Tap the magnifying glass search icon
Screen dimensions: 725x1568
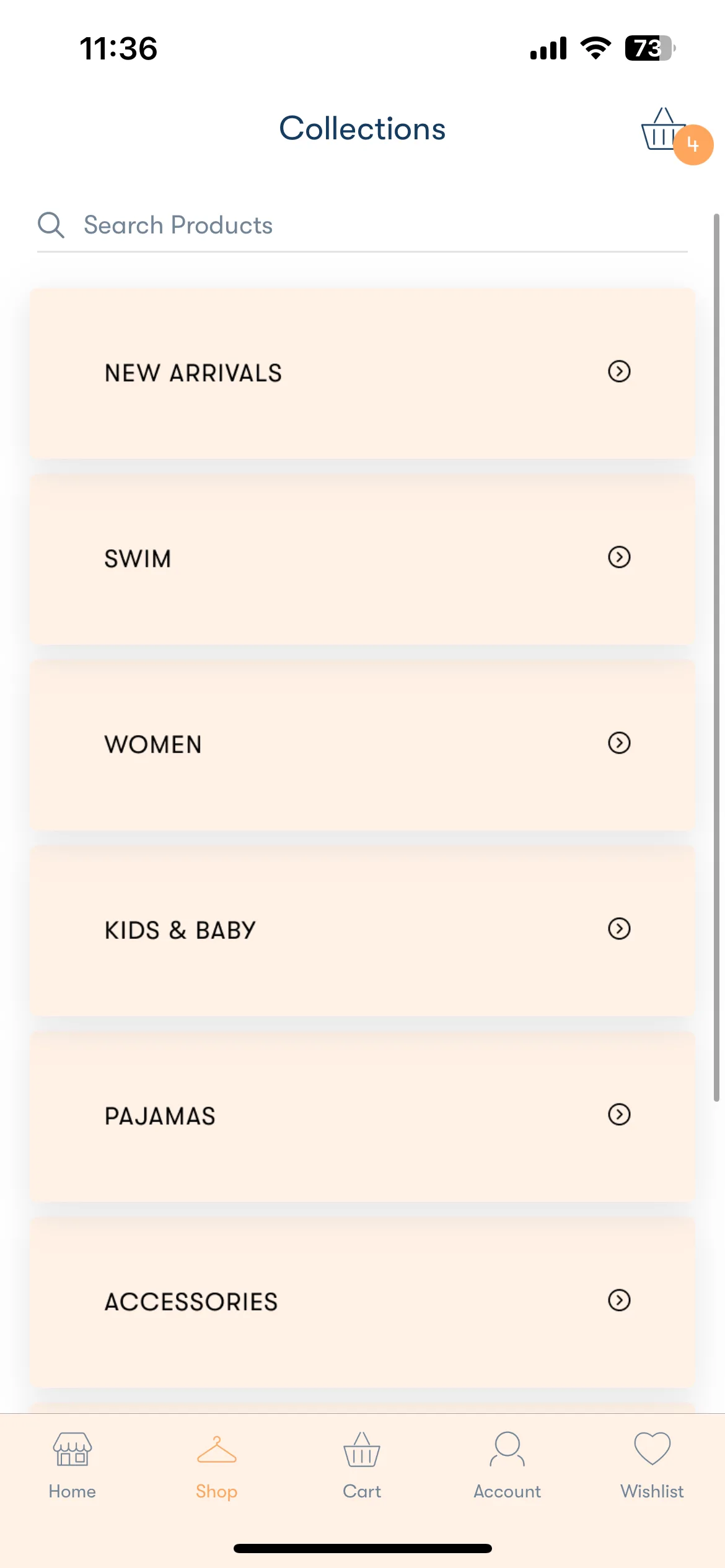(51, 225)
